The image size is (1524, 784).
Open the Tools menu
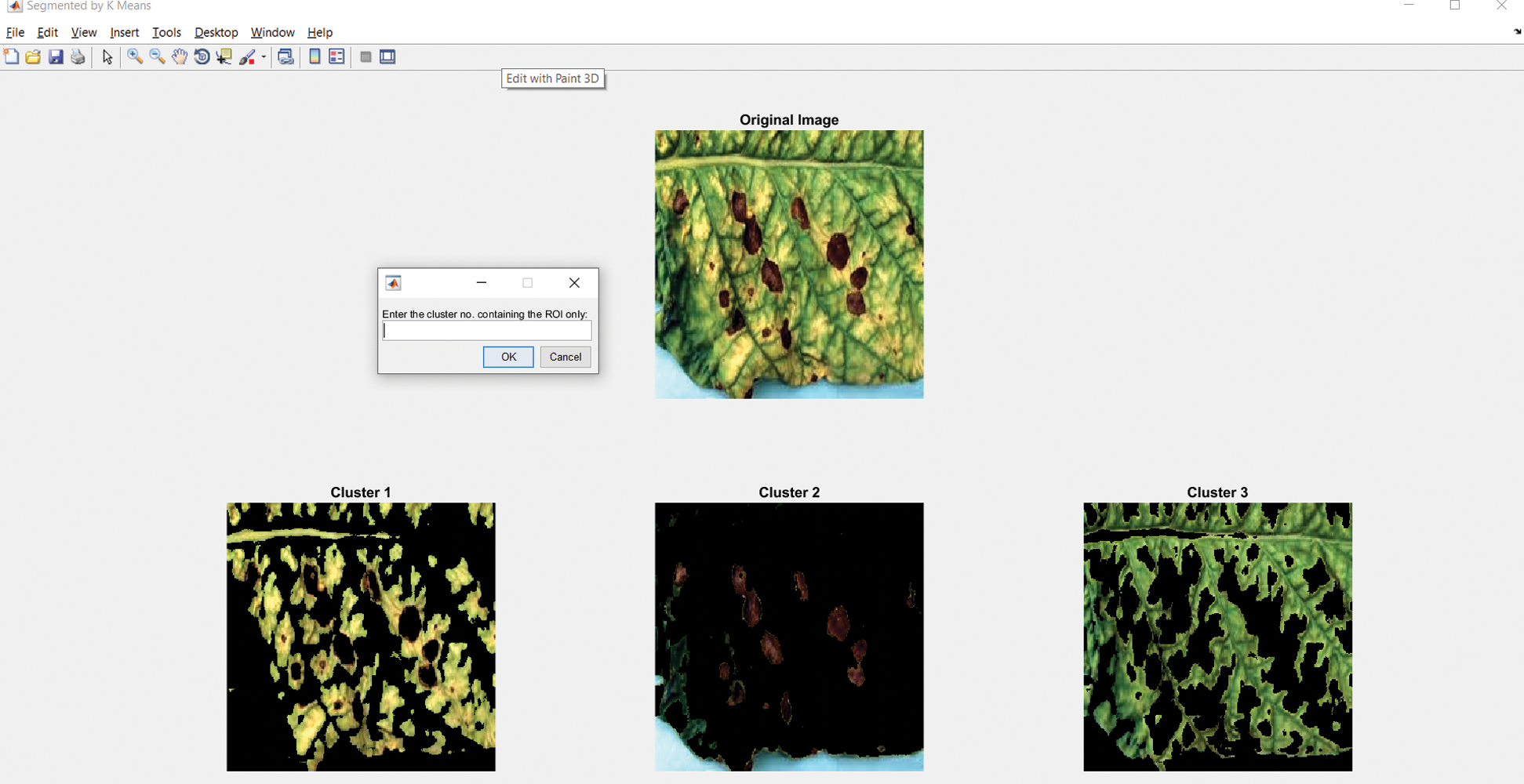coord(166,32)
